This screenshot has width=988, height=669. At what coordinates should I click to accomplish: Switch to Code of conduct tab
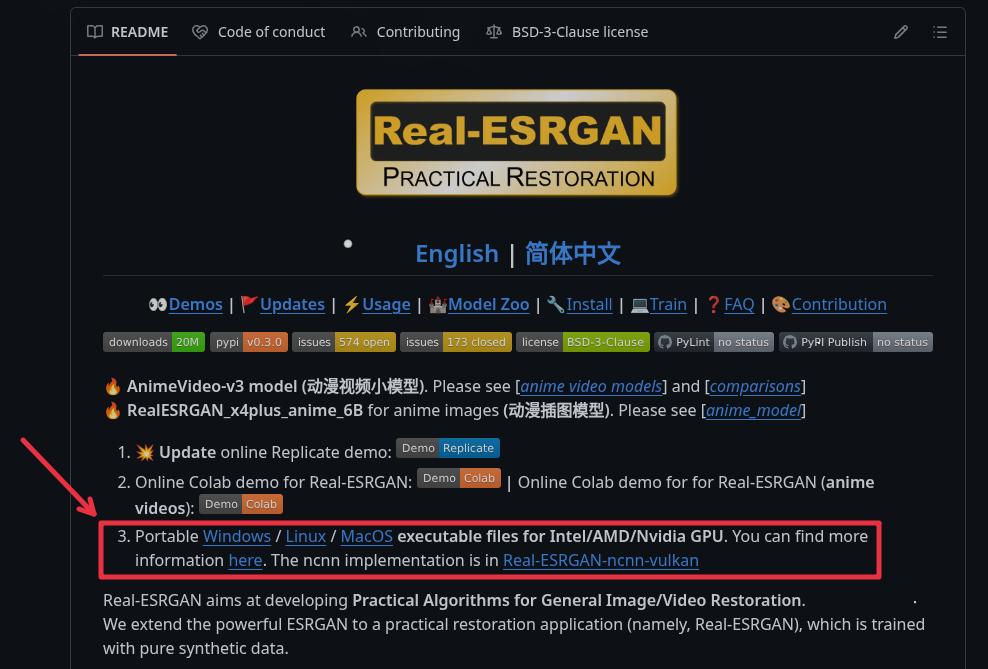pos(258,32)
